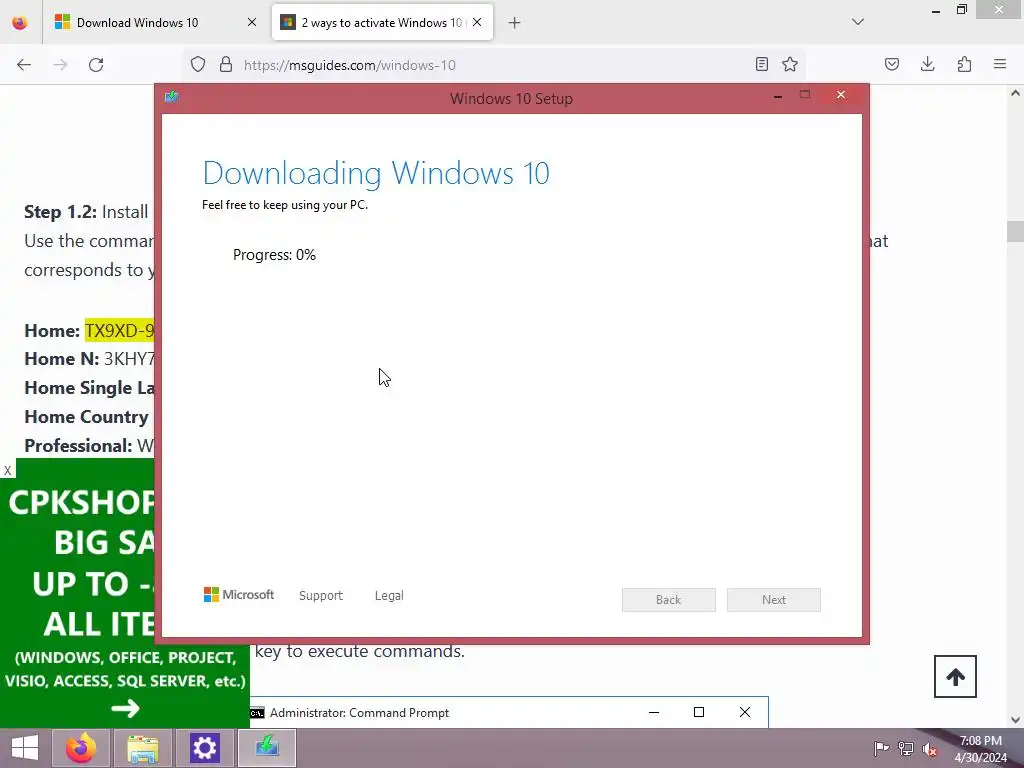This screenshot has height=768, width=1024.
Task: Open the Save to Pocket icon
Action: [x=892, y=64]
